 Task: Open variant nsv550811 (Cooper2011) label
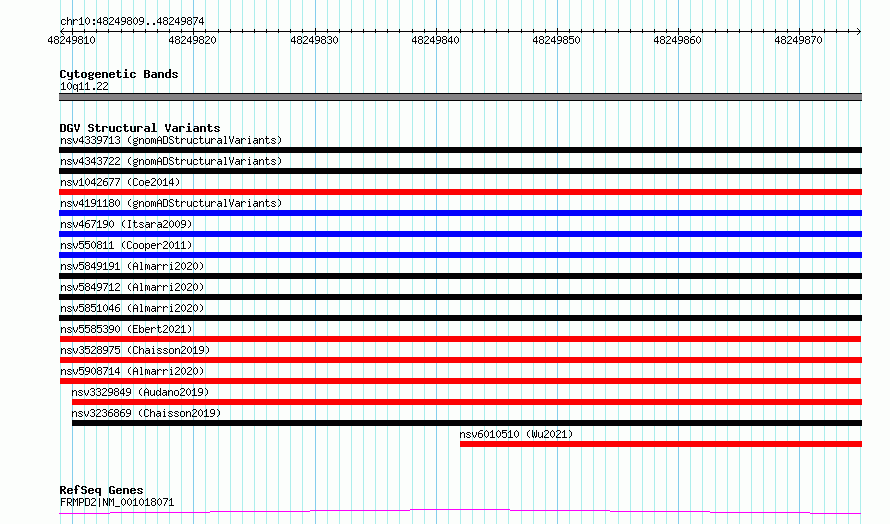126,245
